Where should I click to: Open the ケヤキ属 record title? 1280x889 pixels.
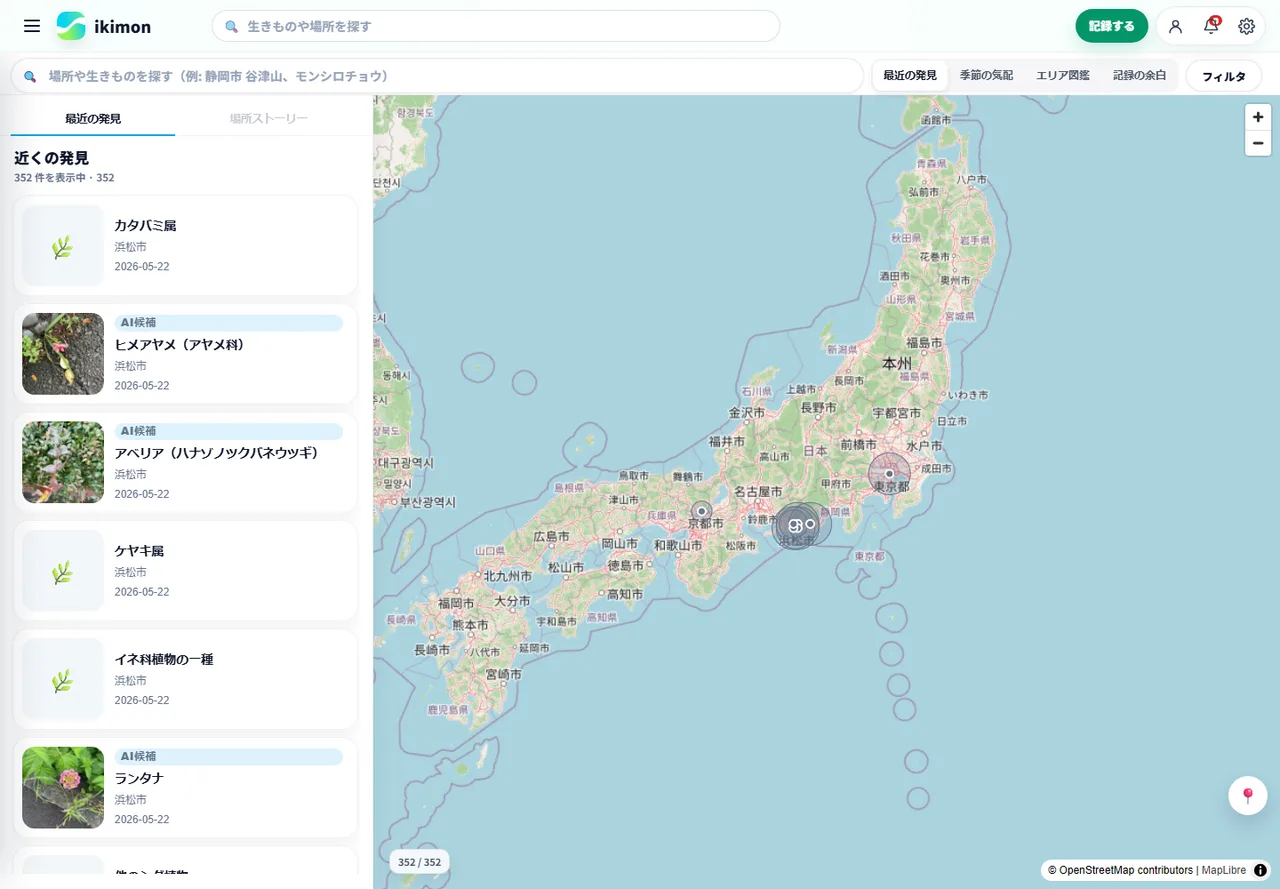pyautogui.click(x=139, y=551)
